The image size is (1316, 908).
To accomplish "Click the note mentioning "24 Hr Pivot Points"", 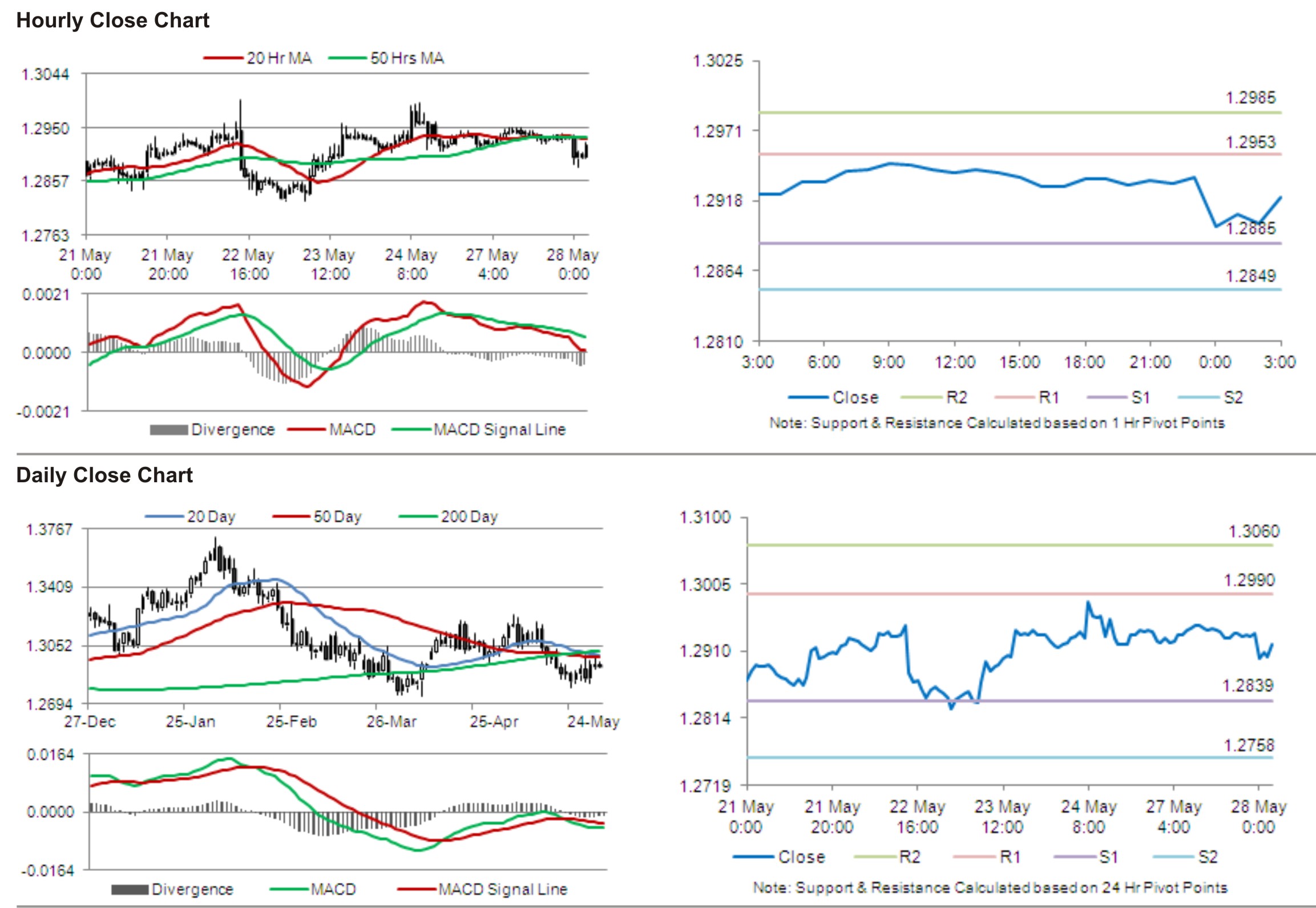I will pyautogui.click(x=990, y=887).
